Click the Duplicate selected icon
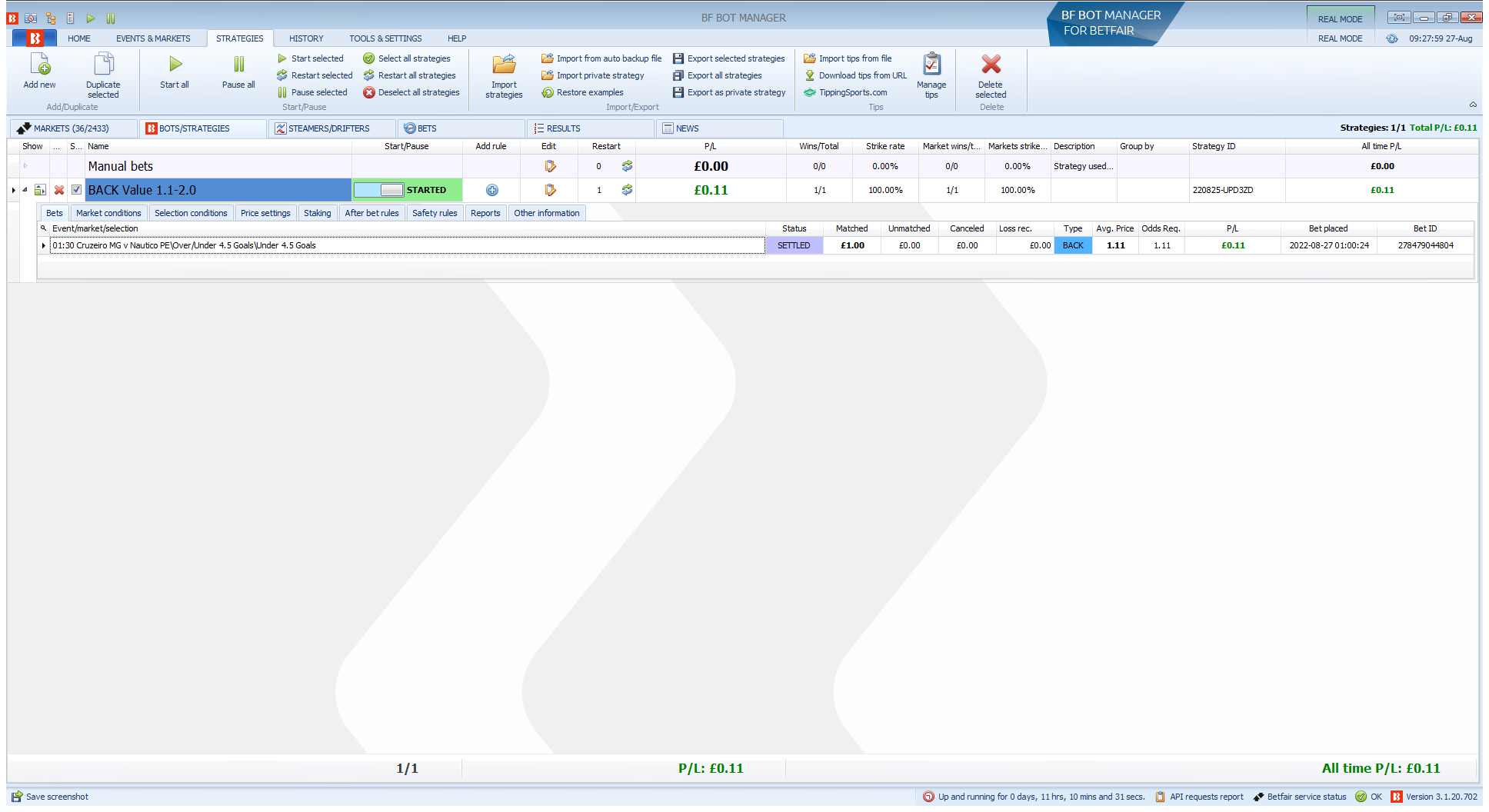 point(103,65)
